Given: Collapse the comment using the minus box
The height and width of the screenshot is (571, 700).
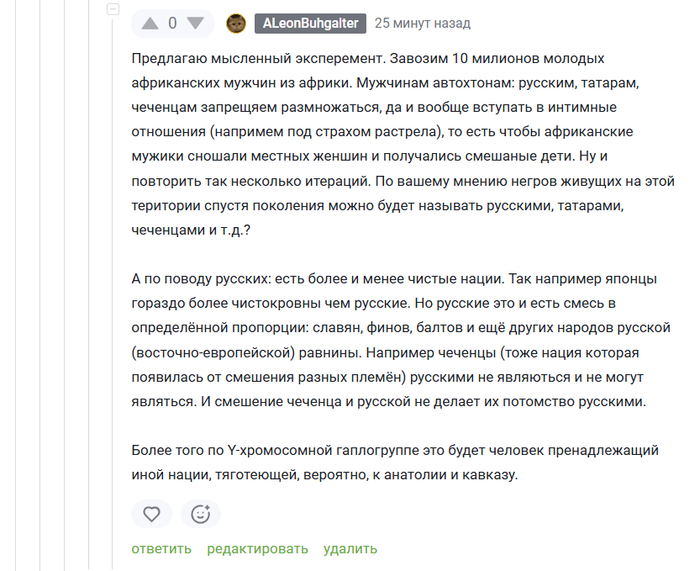Looking at the screenshot, I should (x=112, y=11).
